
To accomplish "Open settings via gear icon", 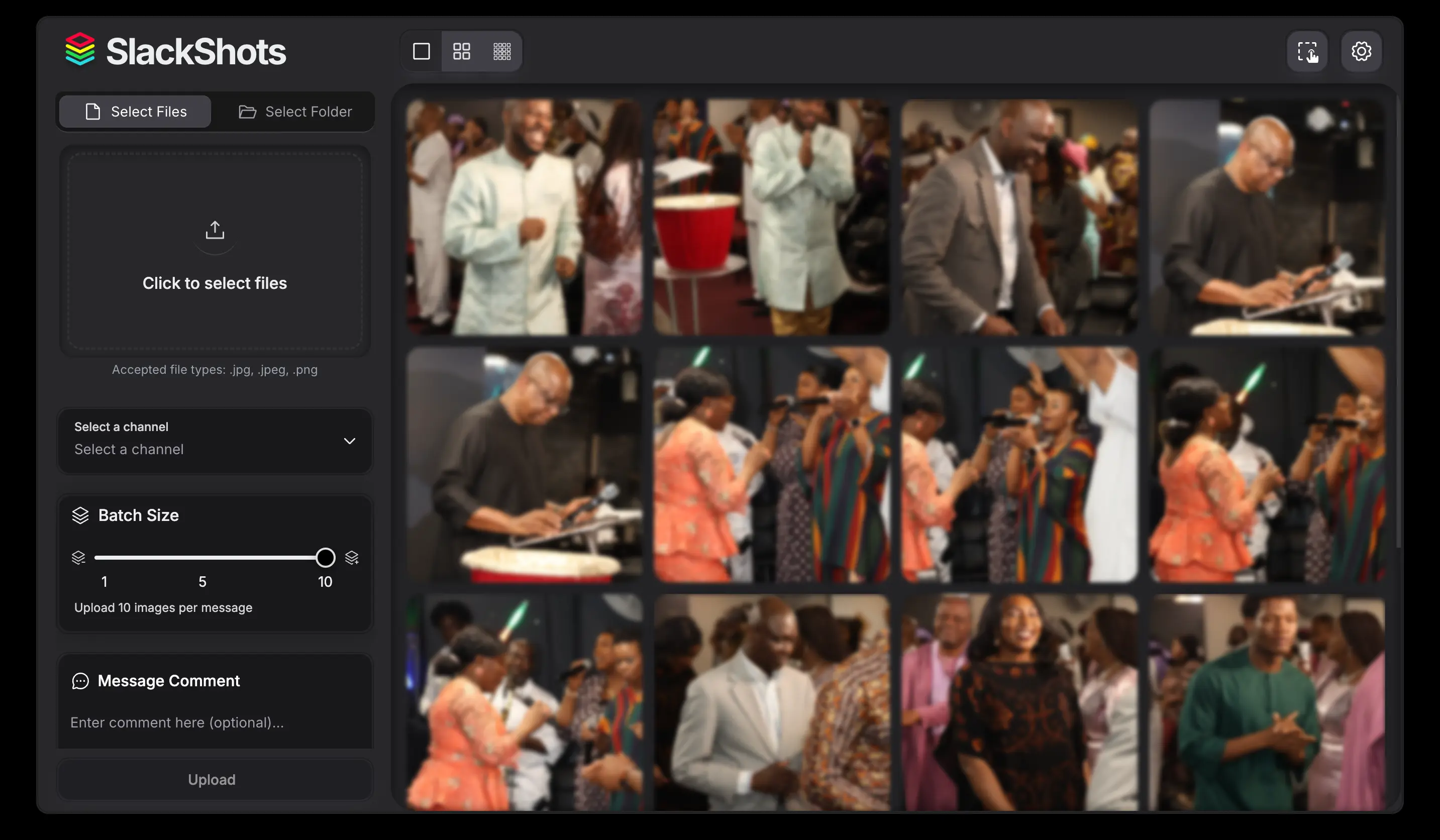I will 1361,51.
